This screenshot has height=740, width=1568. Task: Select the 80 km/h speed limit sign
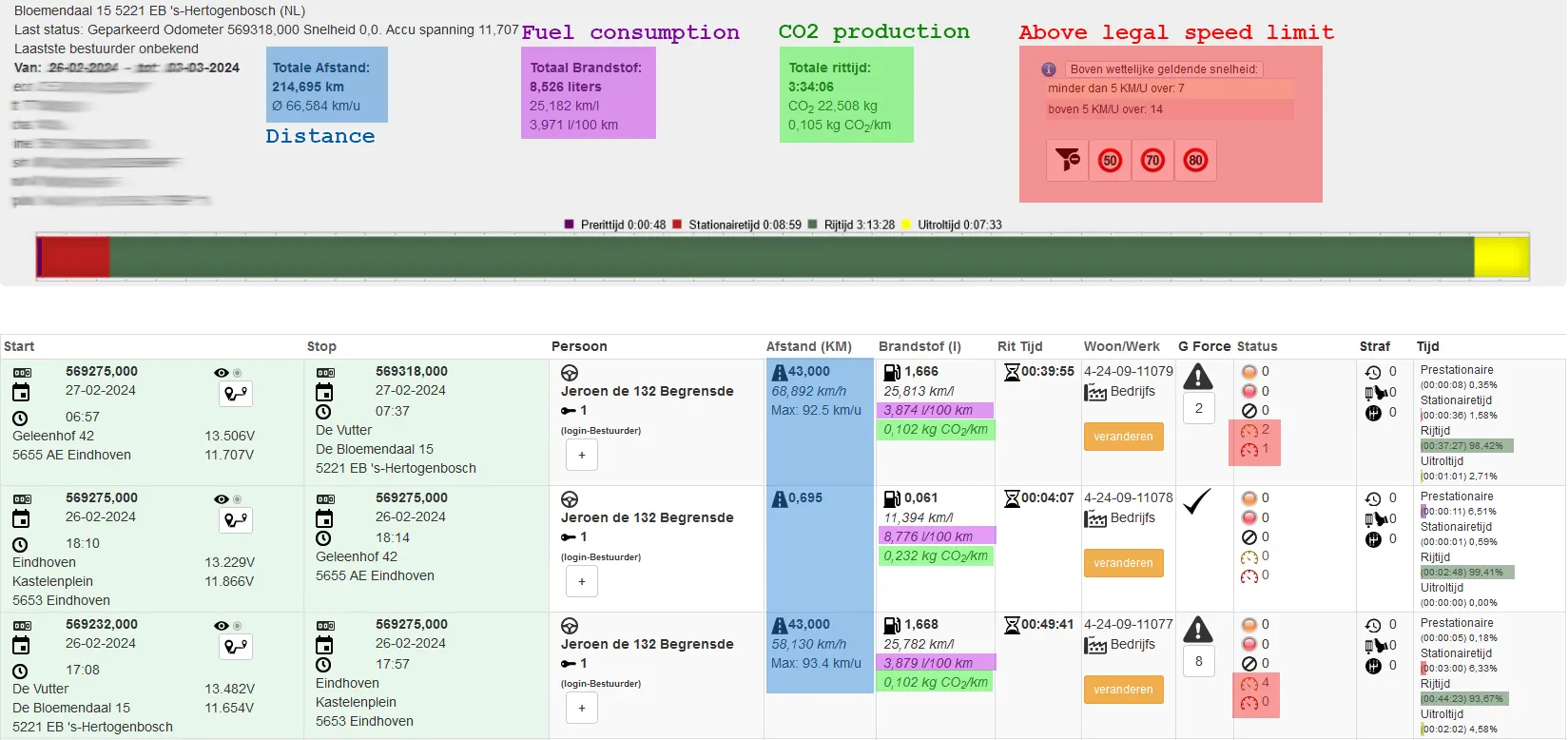point(1195,160)
